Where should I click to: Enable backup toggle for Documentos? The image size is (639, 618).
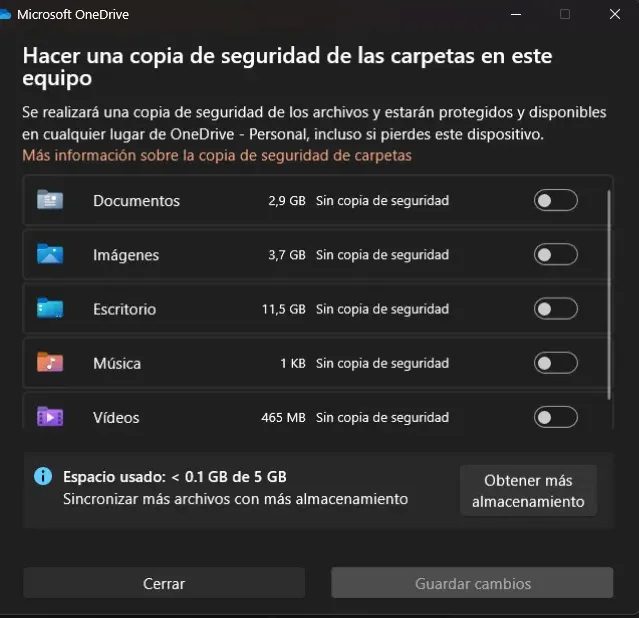click(x=555, y=200)
